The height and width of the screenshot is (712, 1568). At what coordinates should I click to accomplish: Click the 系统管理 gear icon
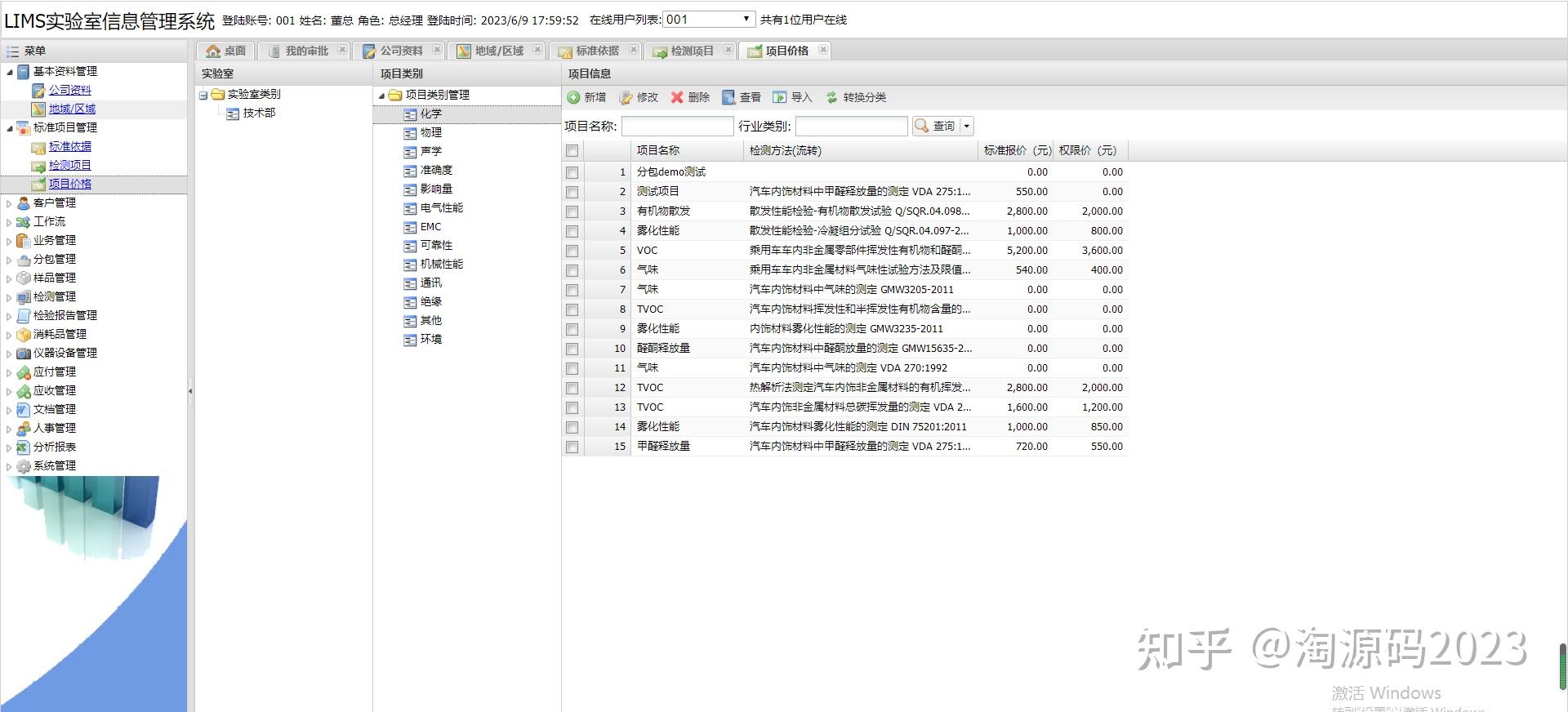pyautogui.click(x=24, y=465)
